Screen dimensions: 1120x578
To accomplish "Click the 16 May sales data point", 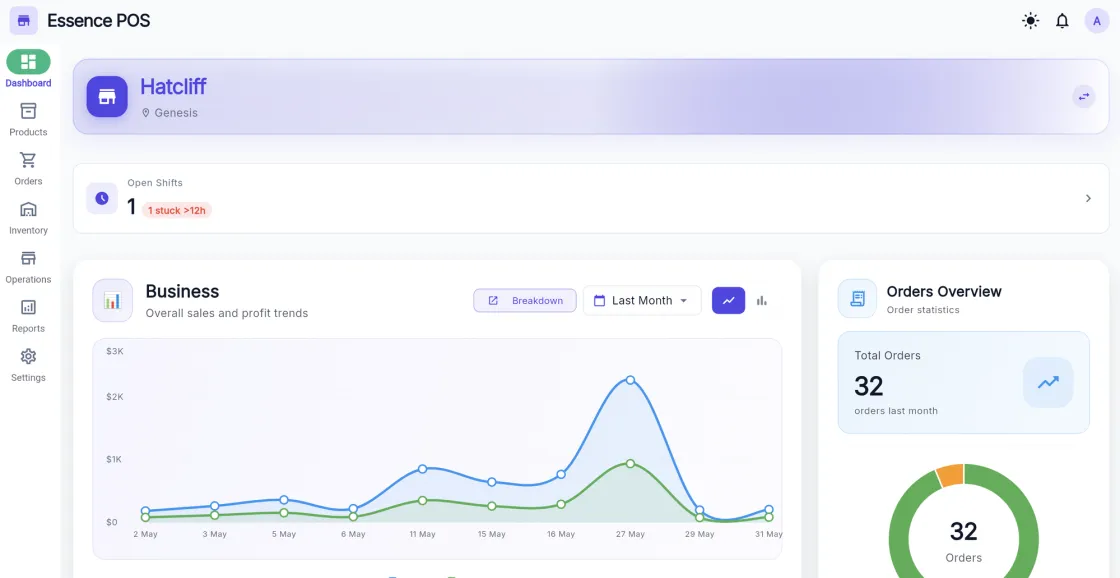I will pos(561,474).
